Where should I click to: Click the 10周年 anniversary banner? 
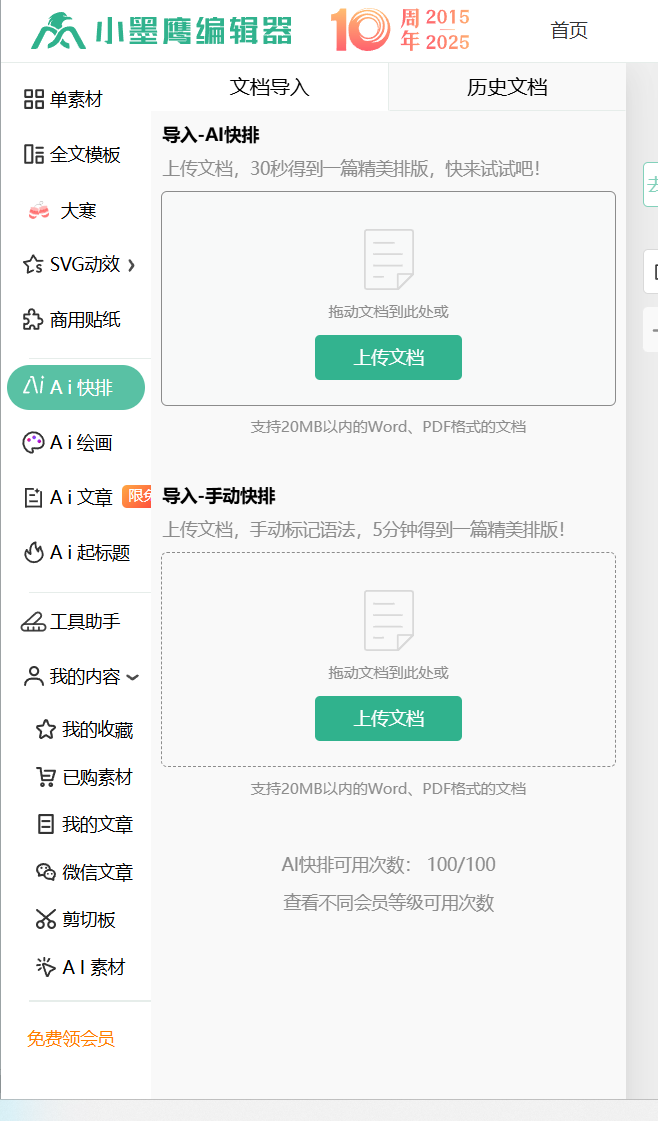tap(400, 30)
